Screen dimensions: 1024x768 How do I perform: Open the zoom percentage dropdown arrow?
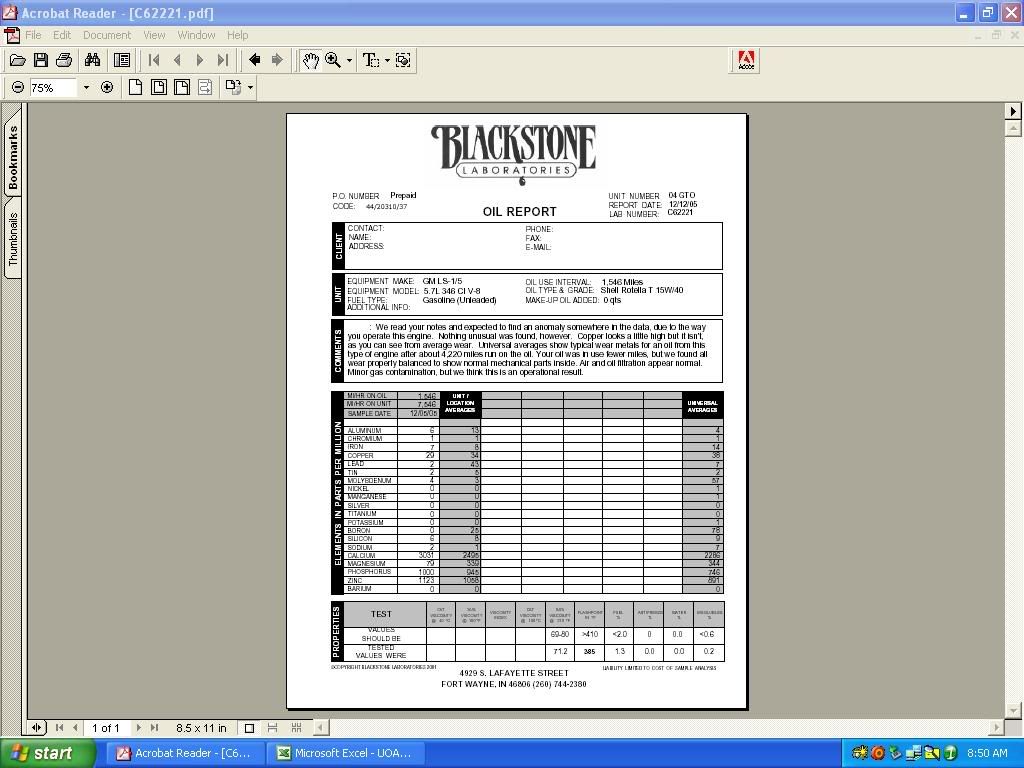[x=86, y=88]
